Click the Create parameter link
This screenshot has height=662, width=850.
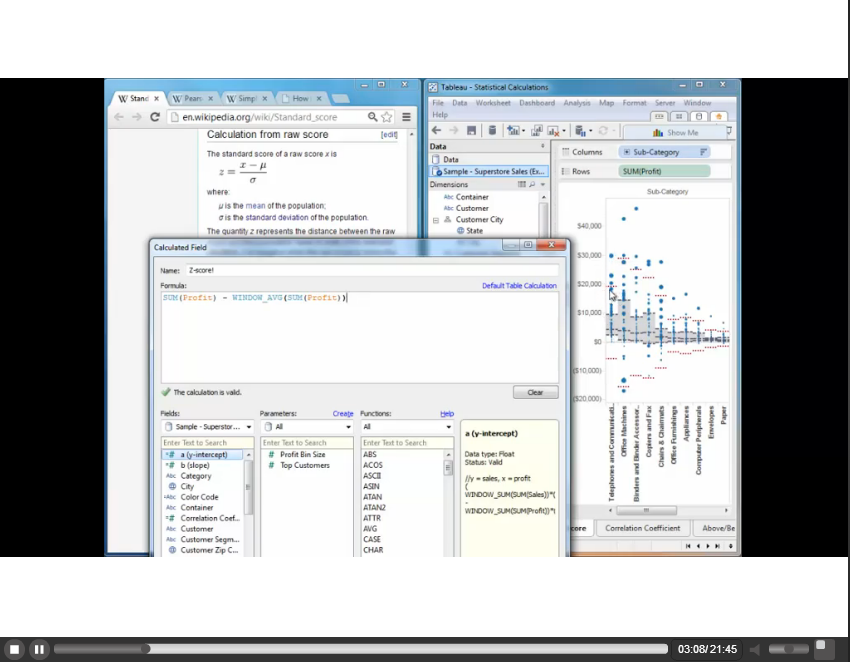pos(343,414)
